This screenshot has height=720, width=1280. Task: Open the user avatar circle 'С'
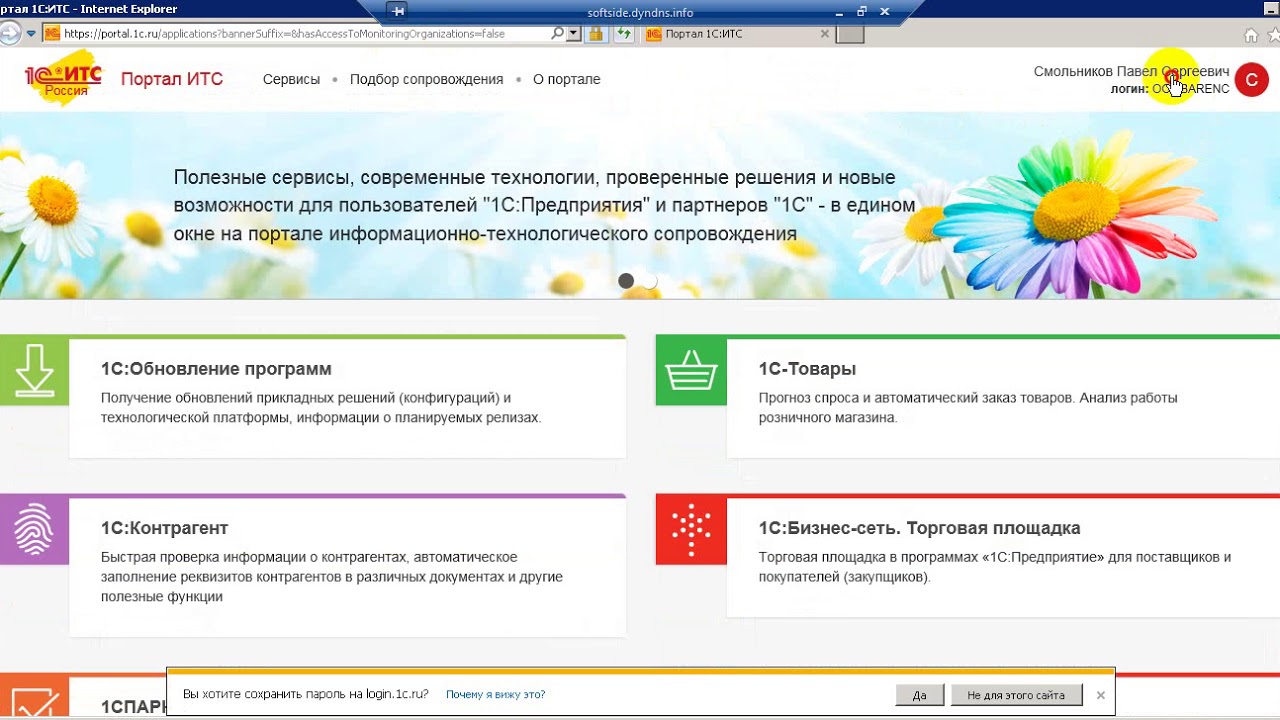(x=1251, y=79)
